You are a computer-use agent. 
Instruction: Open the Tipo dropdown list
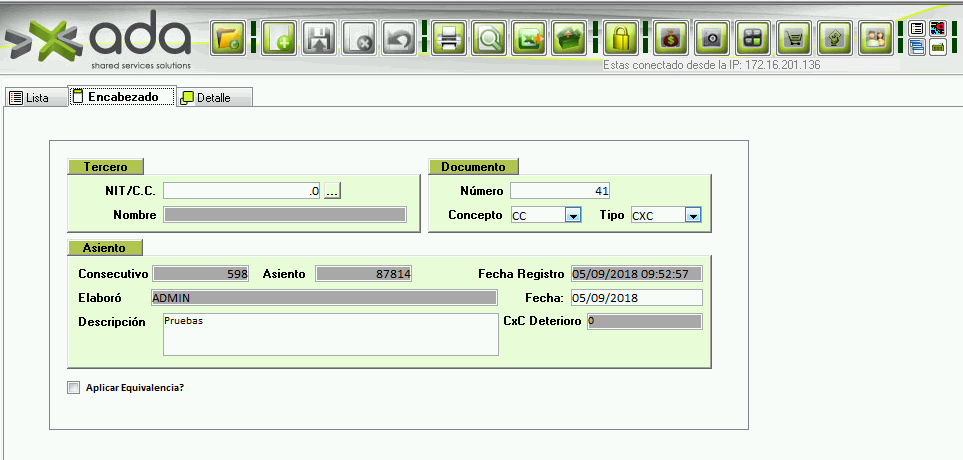692,215
